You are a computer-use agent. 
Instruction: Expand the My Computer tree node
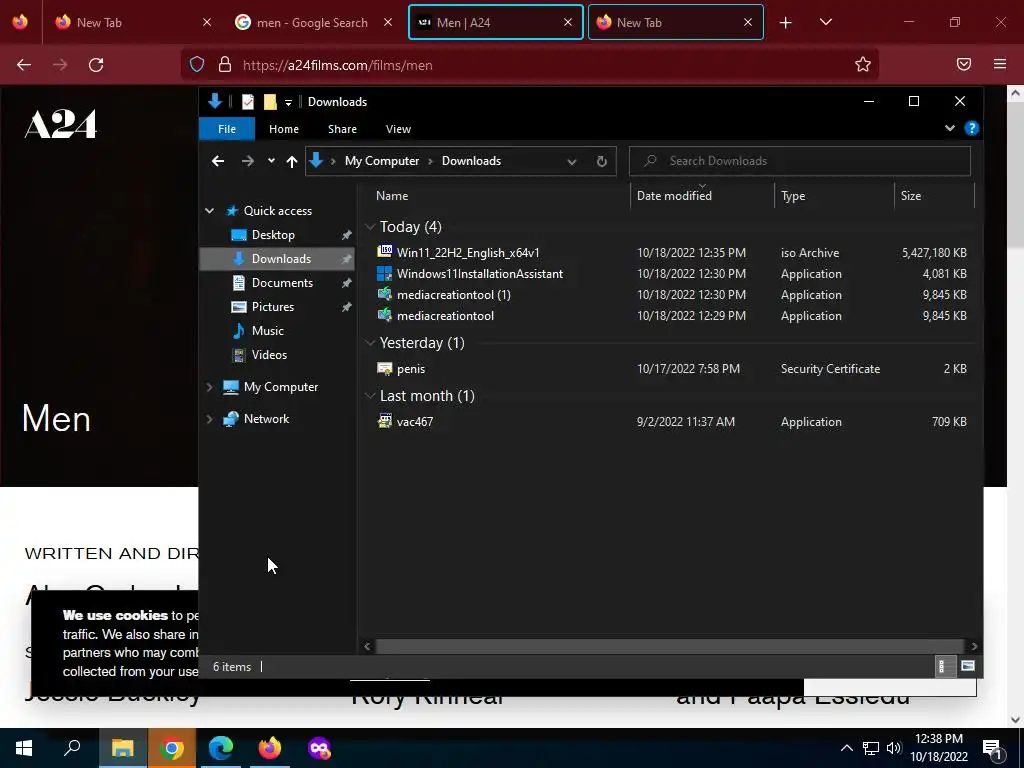coord(210,387)
